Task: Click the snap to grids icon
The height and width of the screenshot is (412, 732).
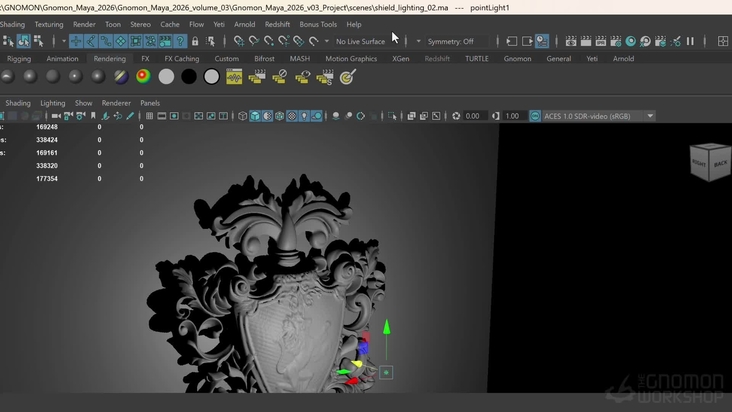Action: 239,42
